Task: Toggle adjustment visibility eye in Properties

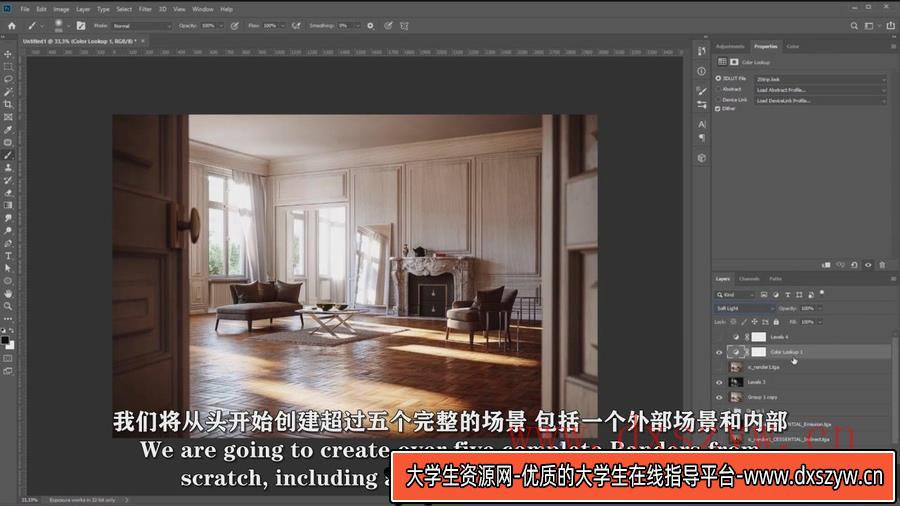Action: point(868,265)
